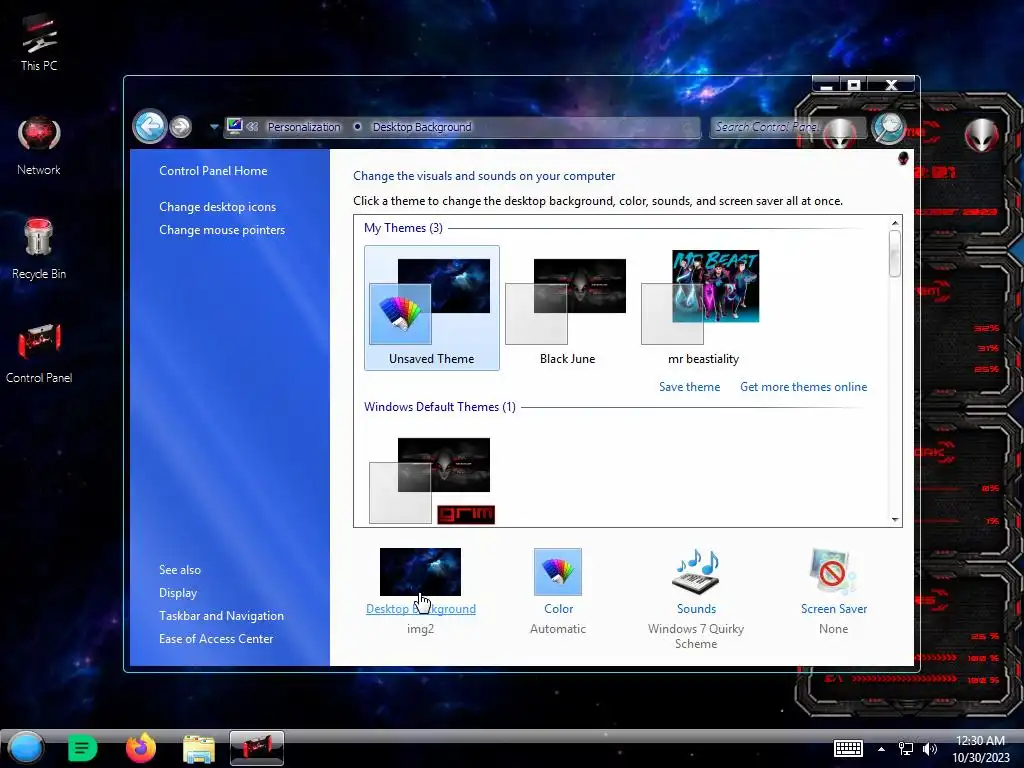The width and height of the screenshot is (1024, 768).
Task: Click the Forward navigation arrow button
Action: [181, 126]
